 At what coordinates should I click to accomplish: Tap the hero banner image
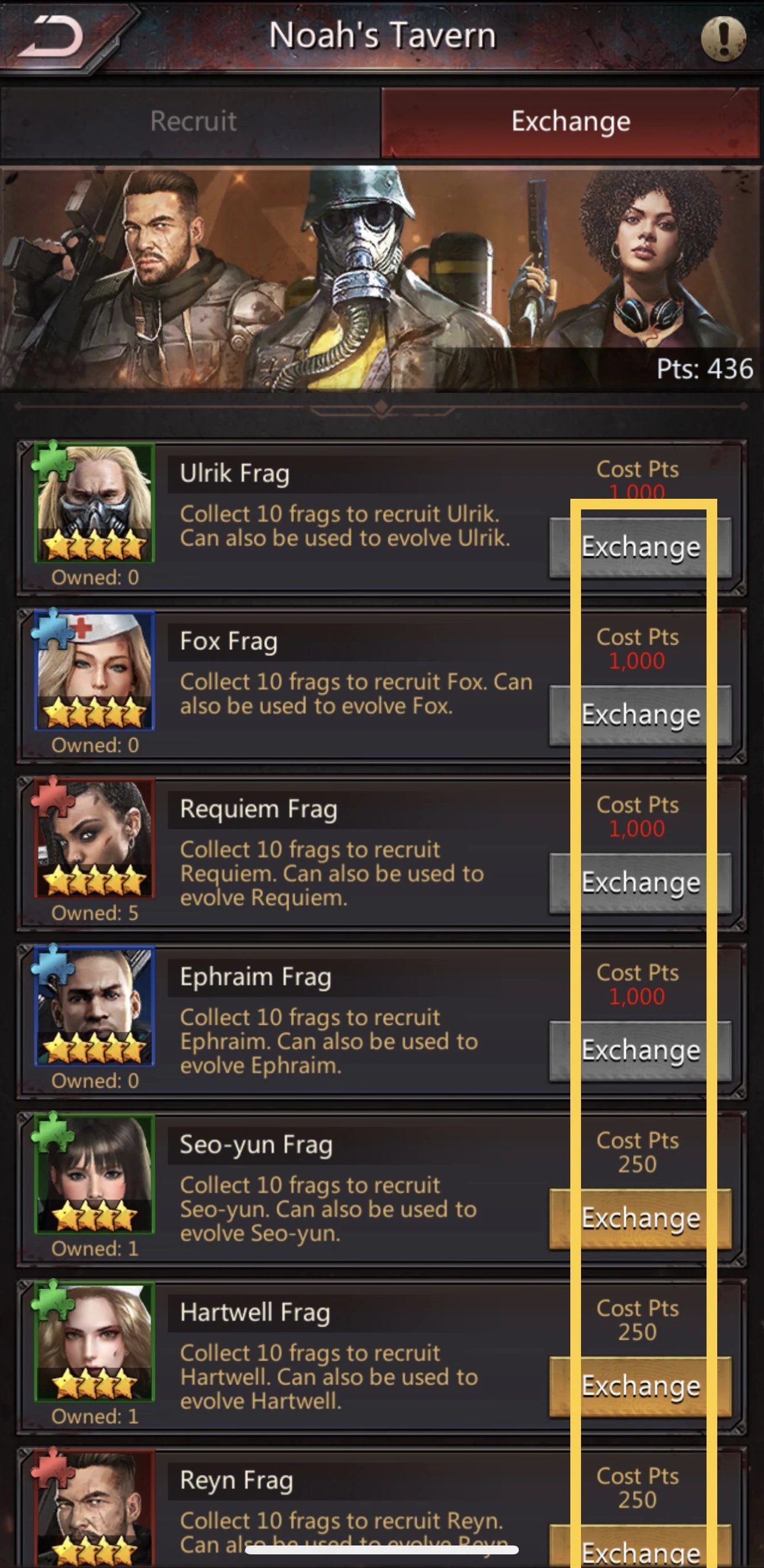point(381,279)
